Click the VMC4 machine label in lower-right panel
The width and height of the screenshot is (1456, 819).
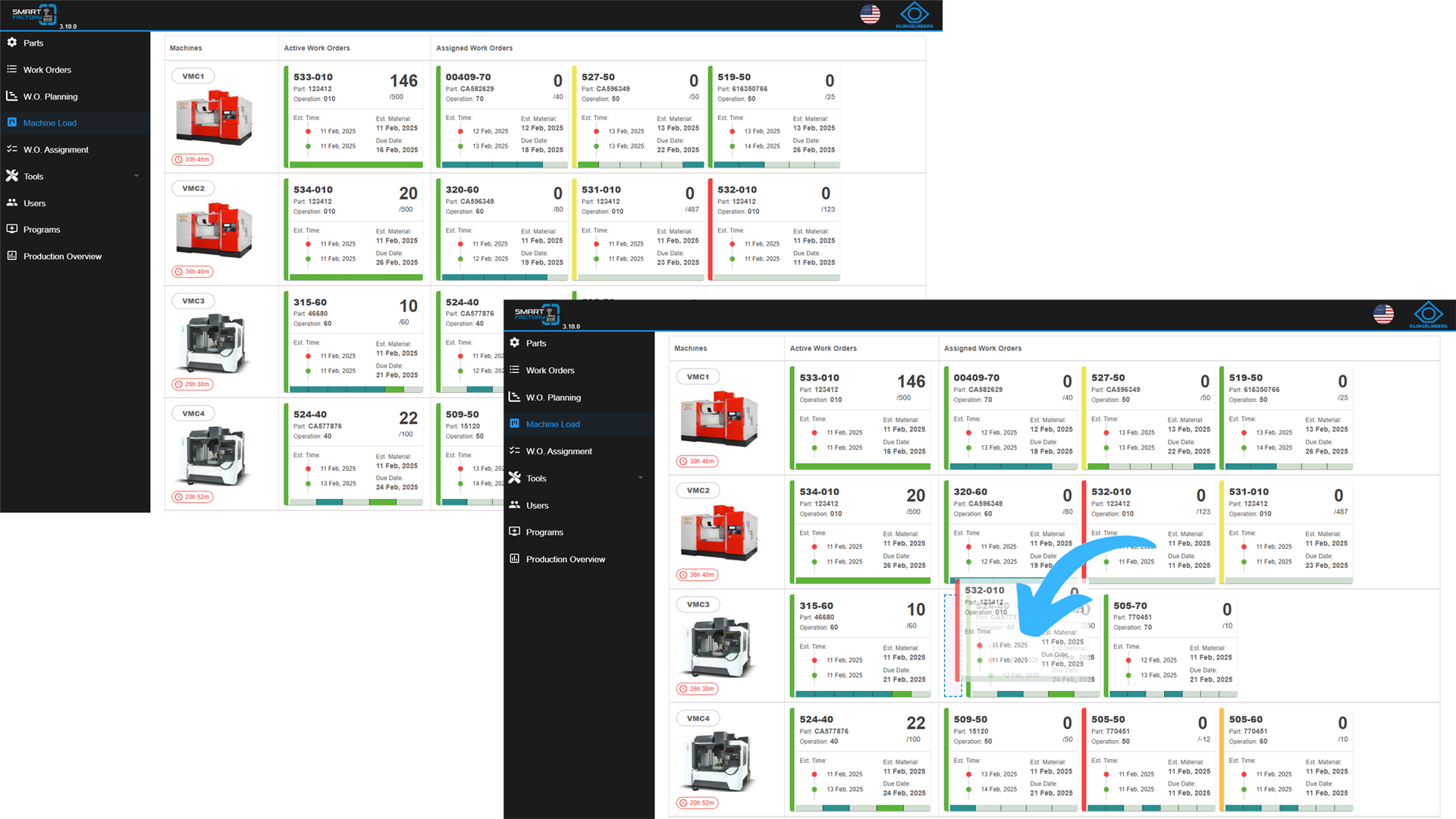[x=698, y=718]
